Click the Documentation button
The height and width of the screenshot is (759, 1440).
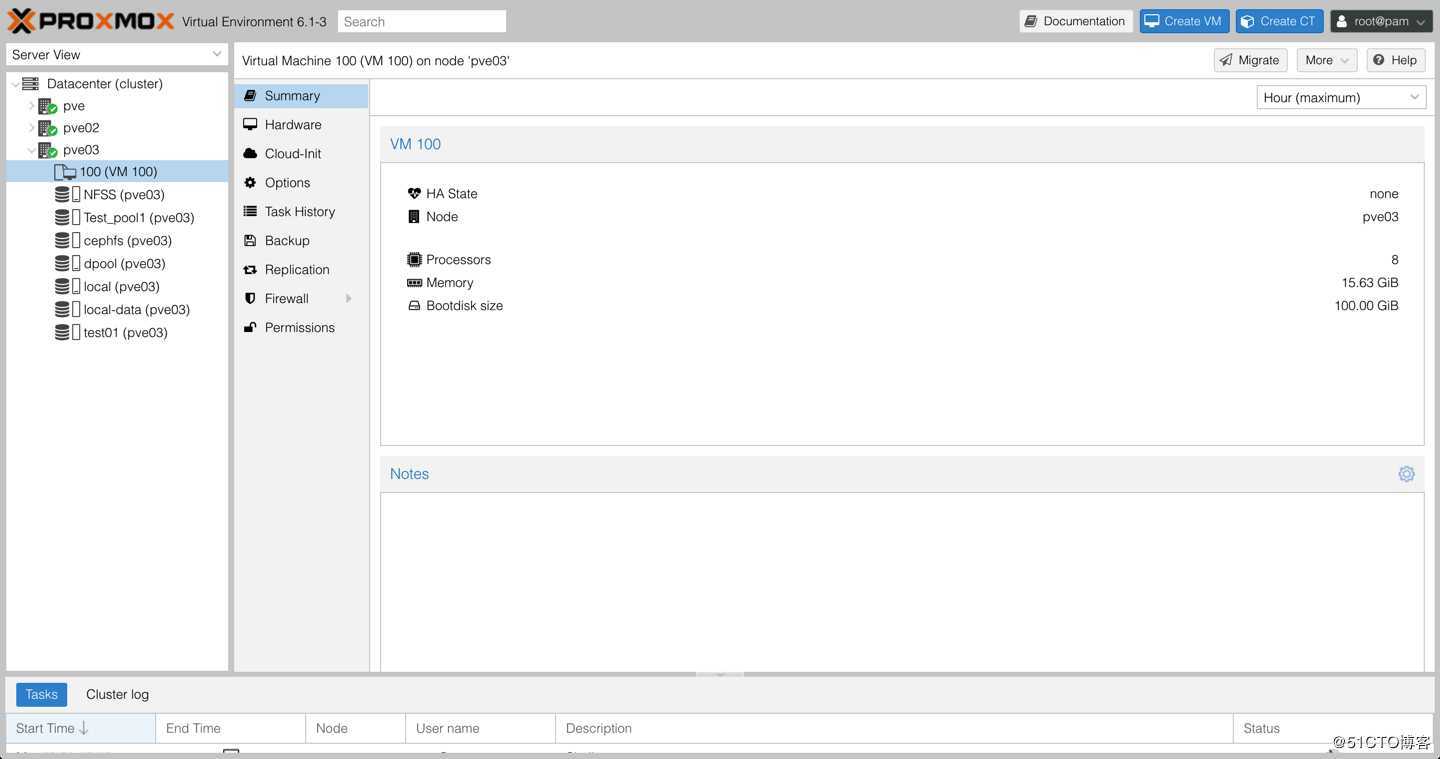1075,21
